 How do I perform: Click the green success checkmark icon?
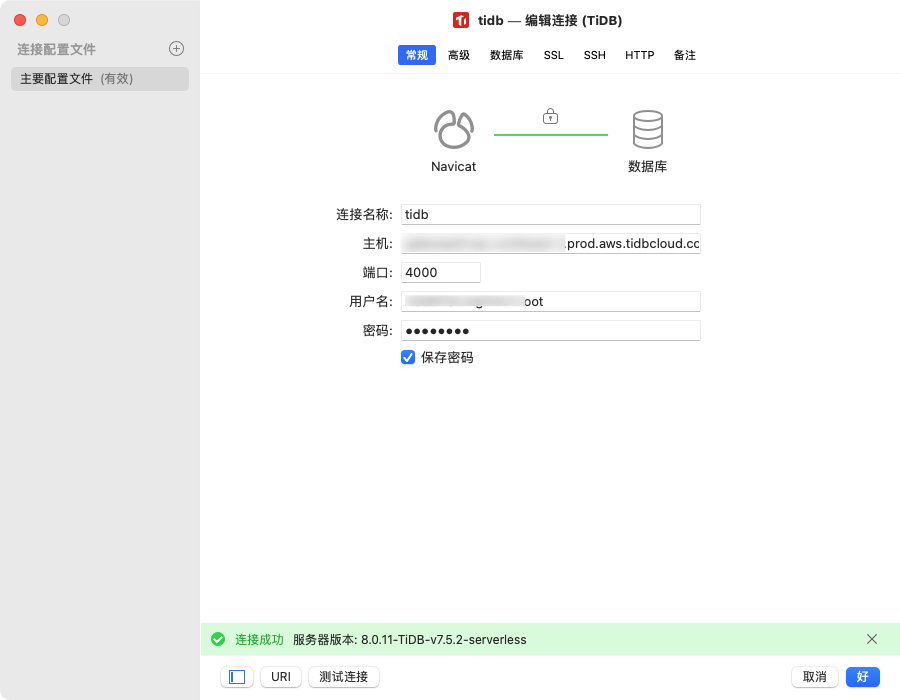coord(218,639)
